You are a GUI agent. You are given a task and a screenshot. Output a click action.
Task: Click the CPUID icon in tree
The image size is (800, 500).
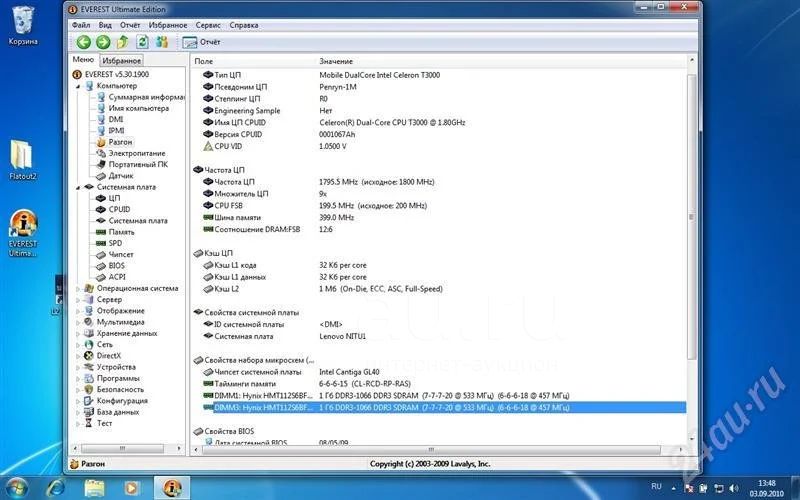(x=101, y=209)
